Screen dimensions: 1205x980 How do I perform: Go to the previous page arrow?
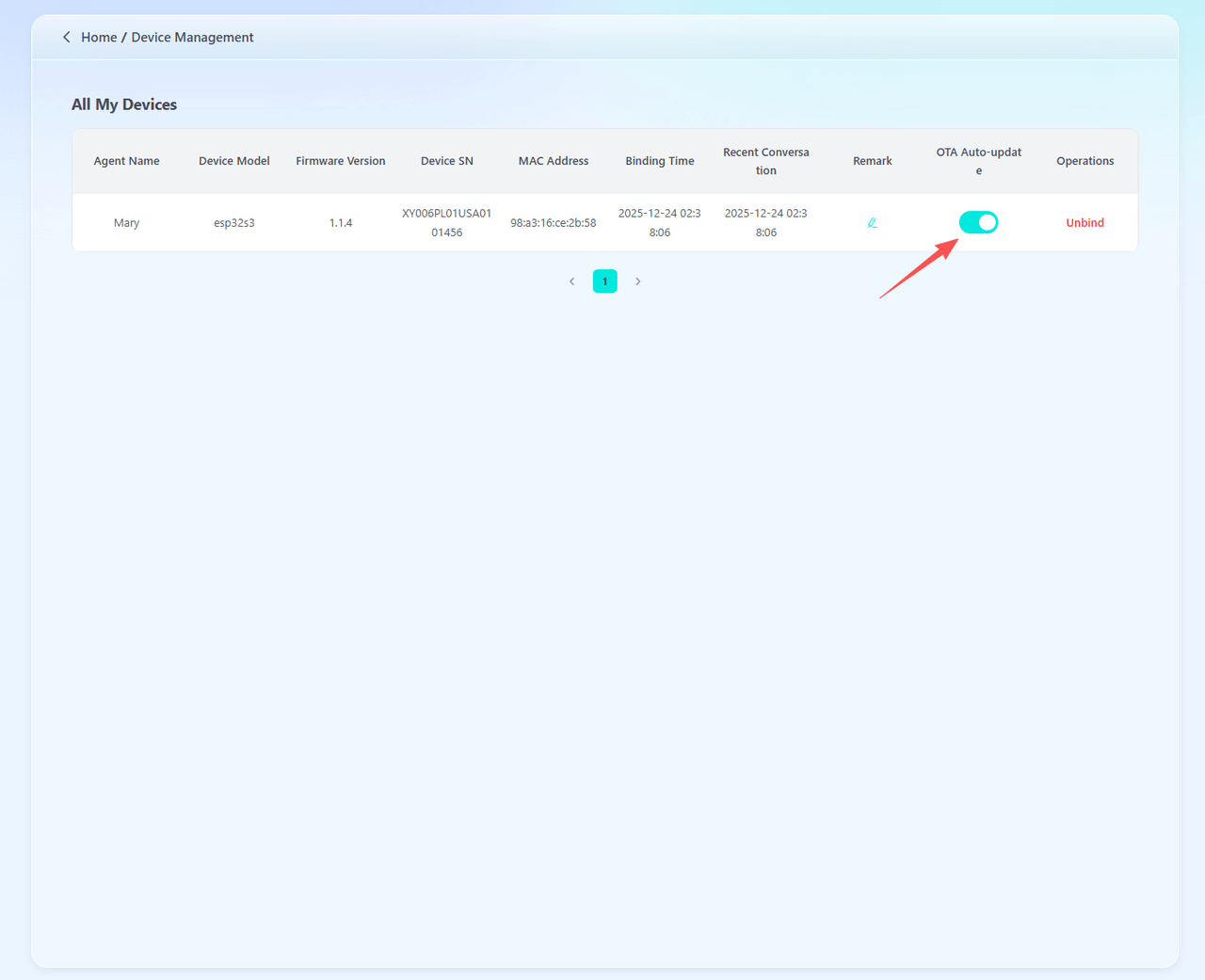(571, 281)
